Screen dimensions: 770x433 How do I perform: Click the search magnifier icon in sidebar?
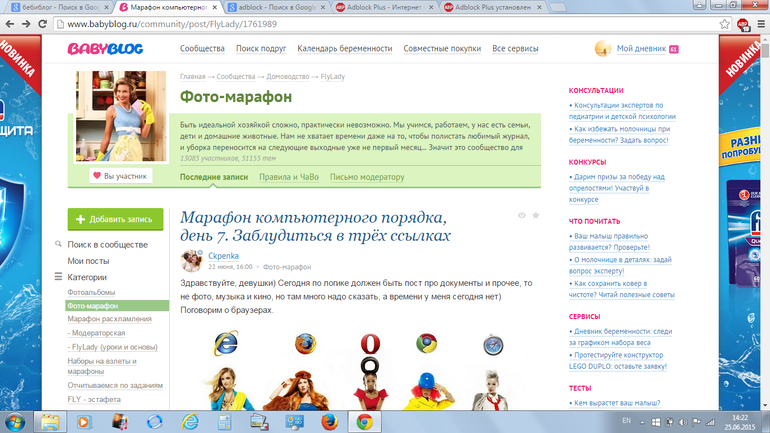58,244
